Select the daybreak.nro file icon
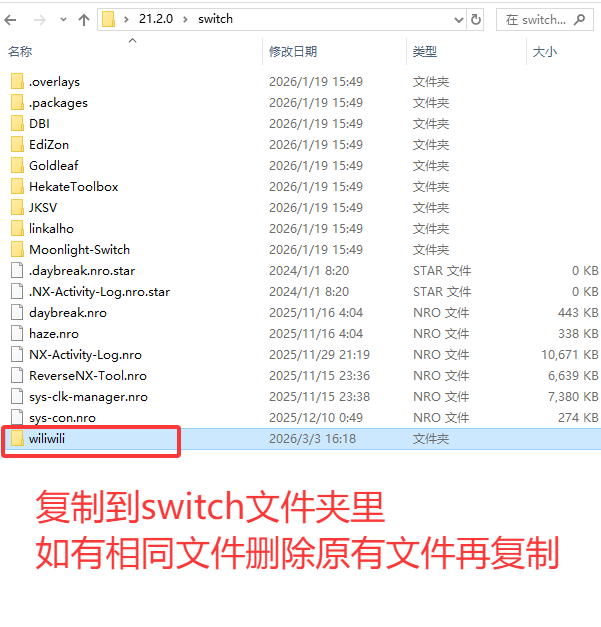Screen dimensions: 601x627 [x=17, y=313]
